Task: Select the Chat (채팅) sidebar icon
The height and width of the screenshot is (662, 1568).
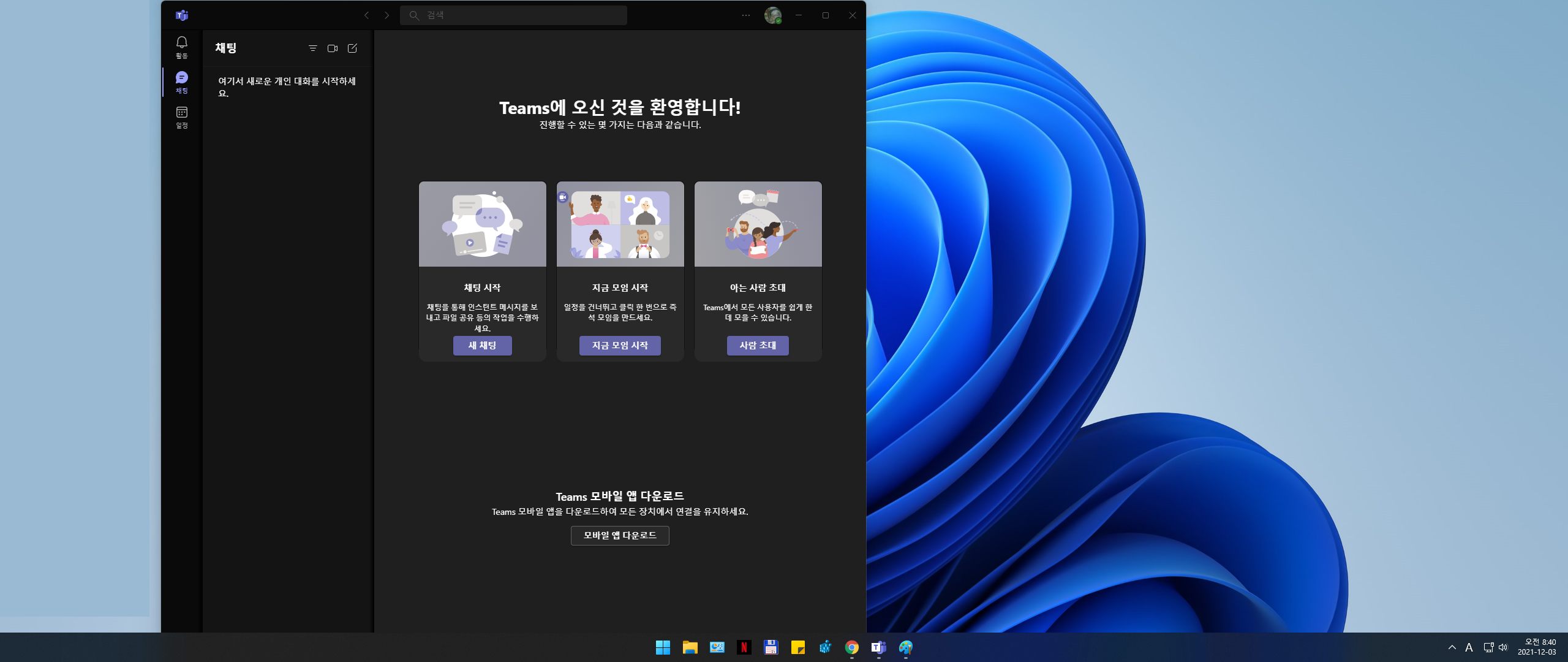Action: [x=182, y=82]
